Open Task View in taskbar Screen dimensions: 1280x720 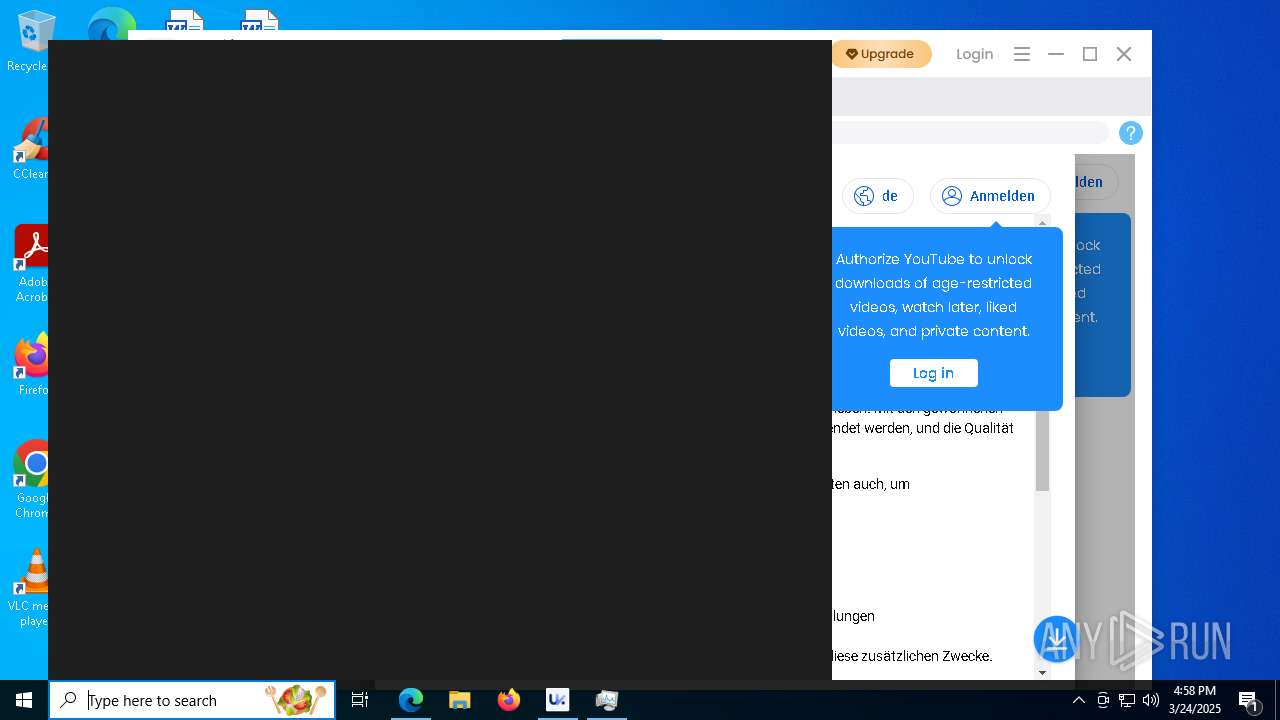point(360,700)
